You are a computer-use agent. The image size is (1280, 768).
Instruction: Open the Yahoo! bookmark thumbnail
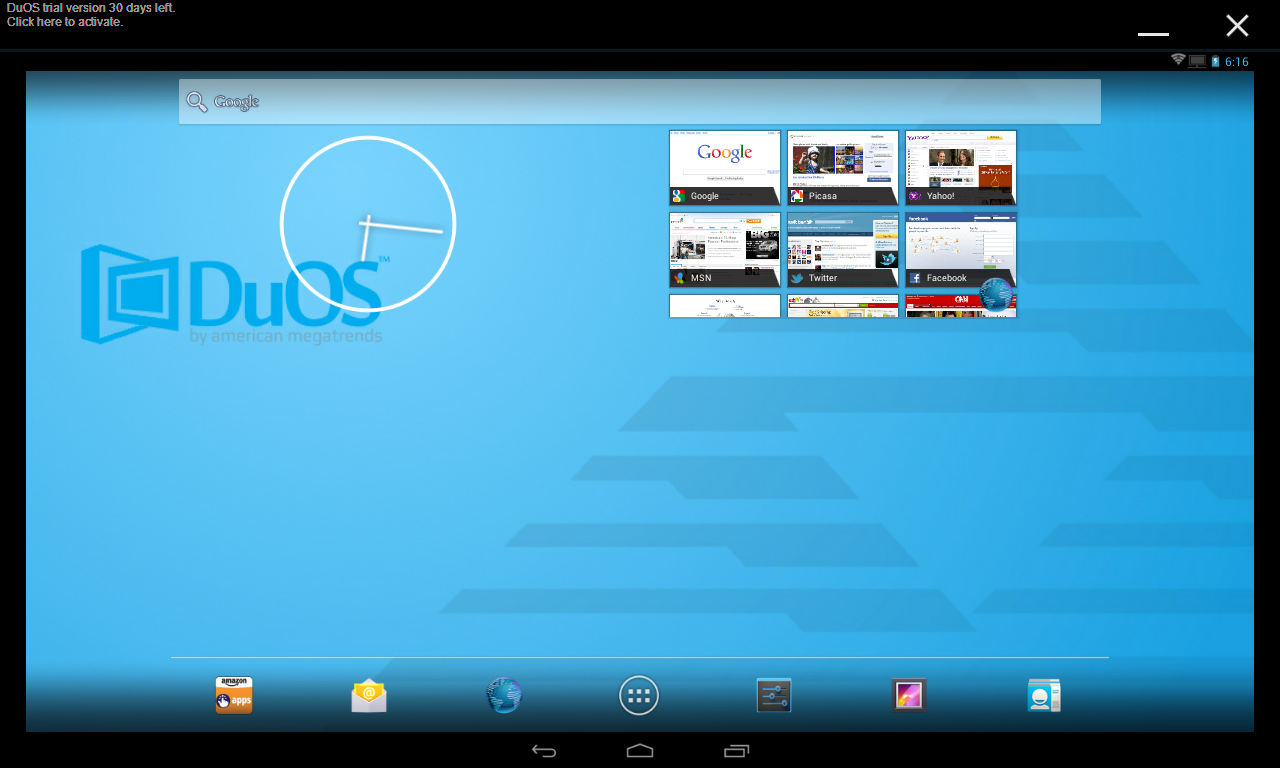[961, 168]
